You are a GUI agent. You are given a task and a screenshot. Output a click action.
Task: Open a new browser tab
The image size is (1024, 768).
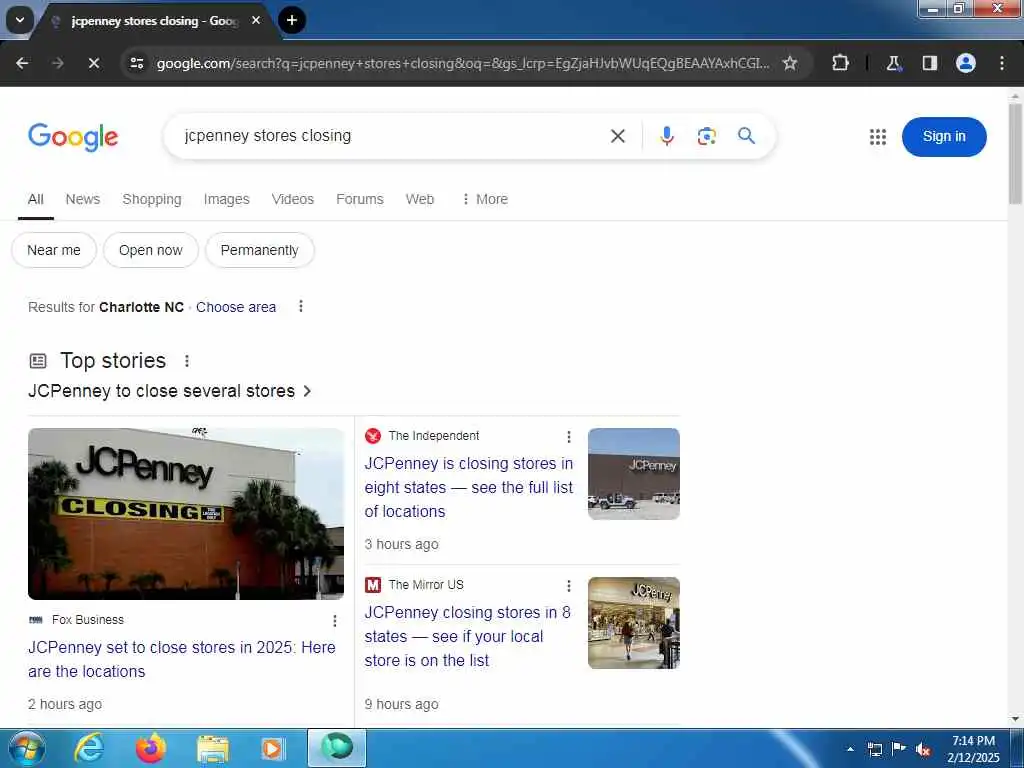[292, 20]
